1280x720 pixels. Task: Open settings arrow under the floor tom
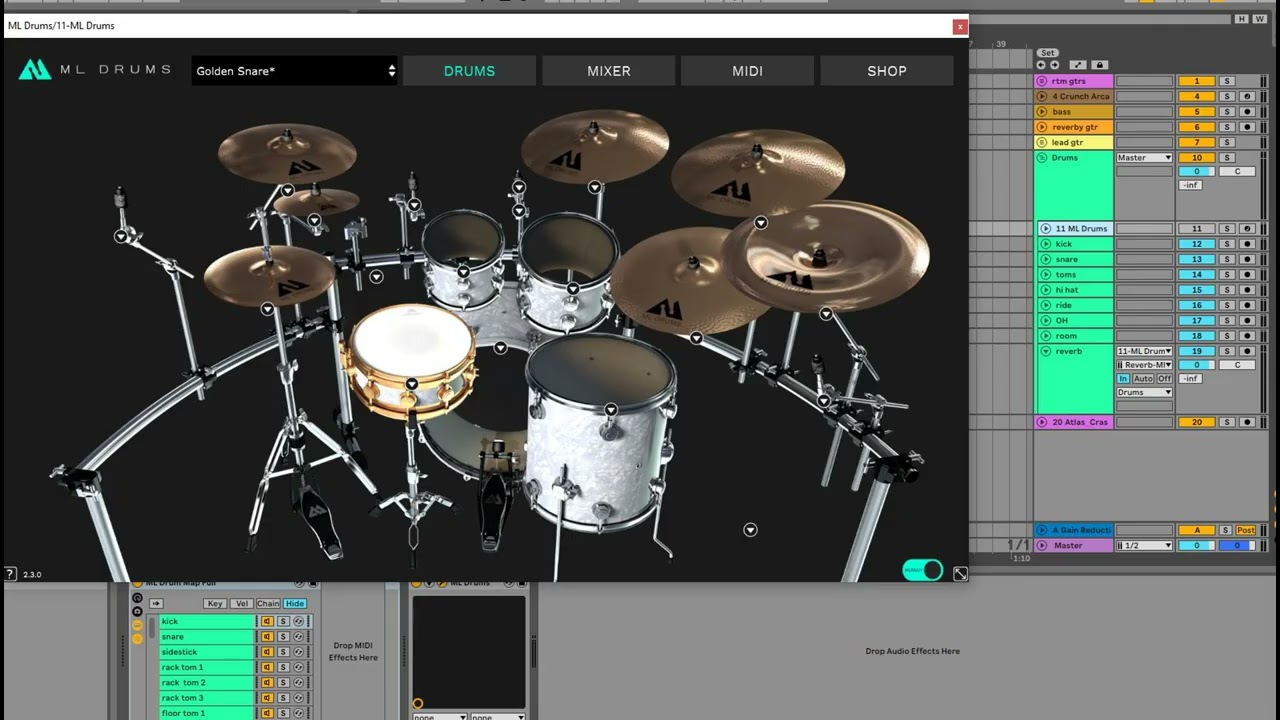coord(611,410)
